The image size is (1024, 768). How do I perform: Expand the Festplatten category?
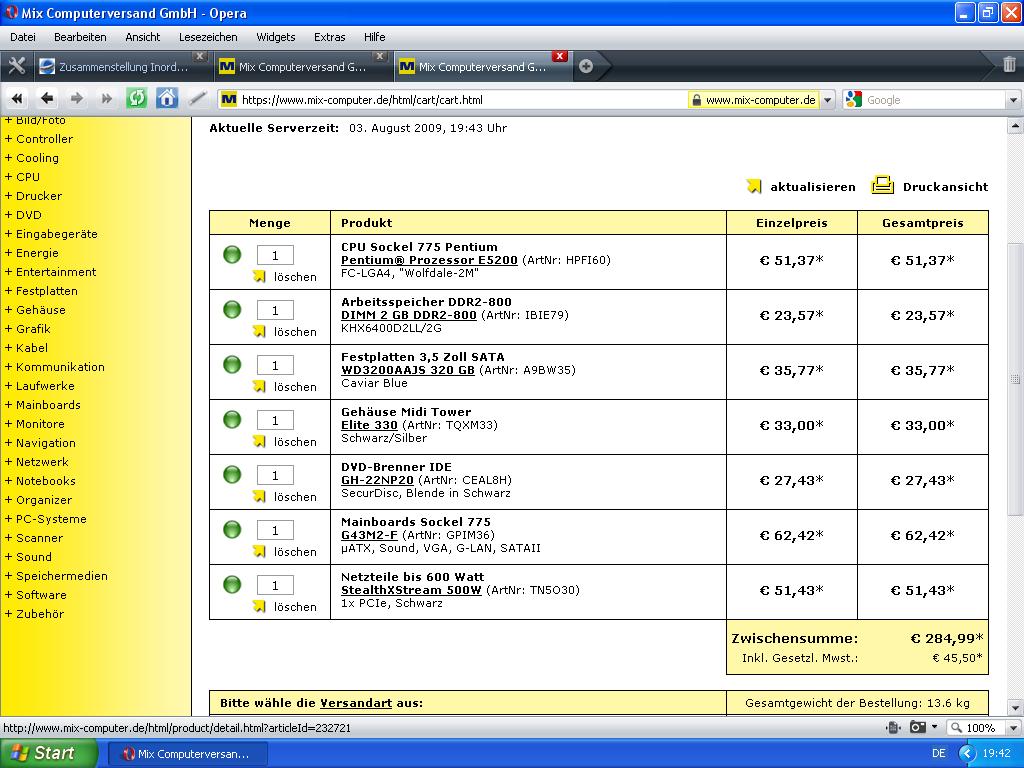coord(40,291)
